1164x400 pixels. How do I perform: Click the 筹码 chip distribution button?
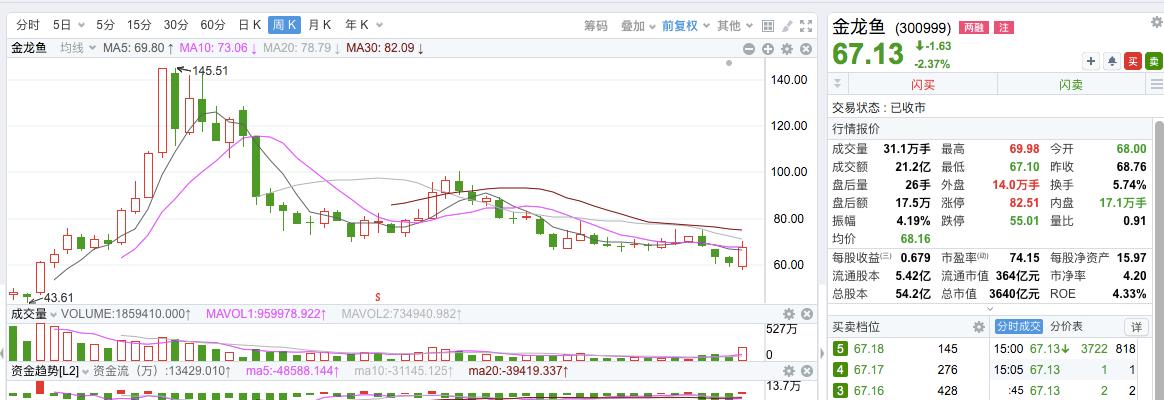[595, 26]
